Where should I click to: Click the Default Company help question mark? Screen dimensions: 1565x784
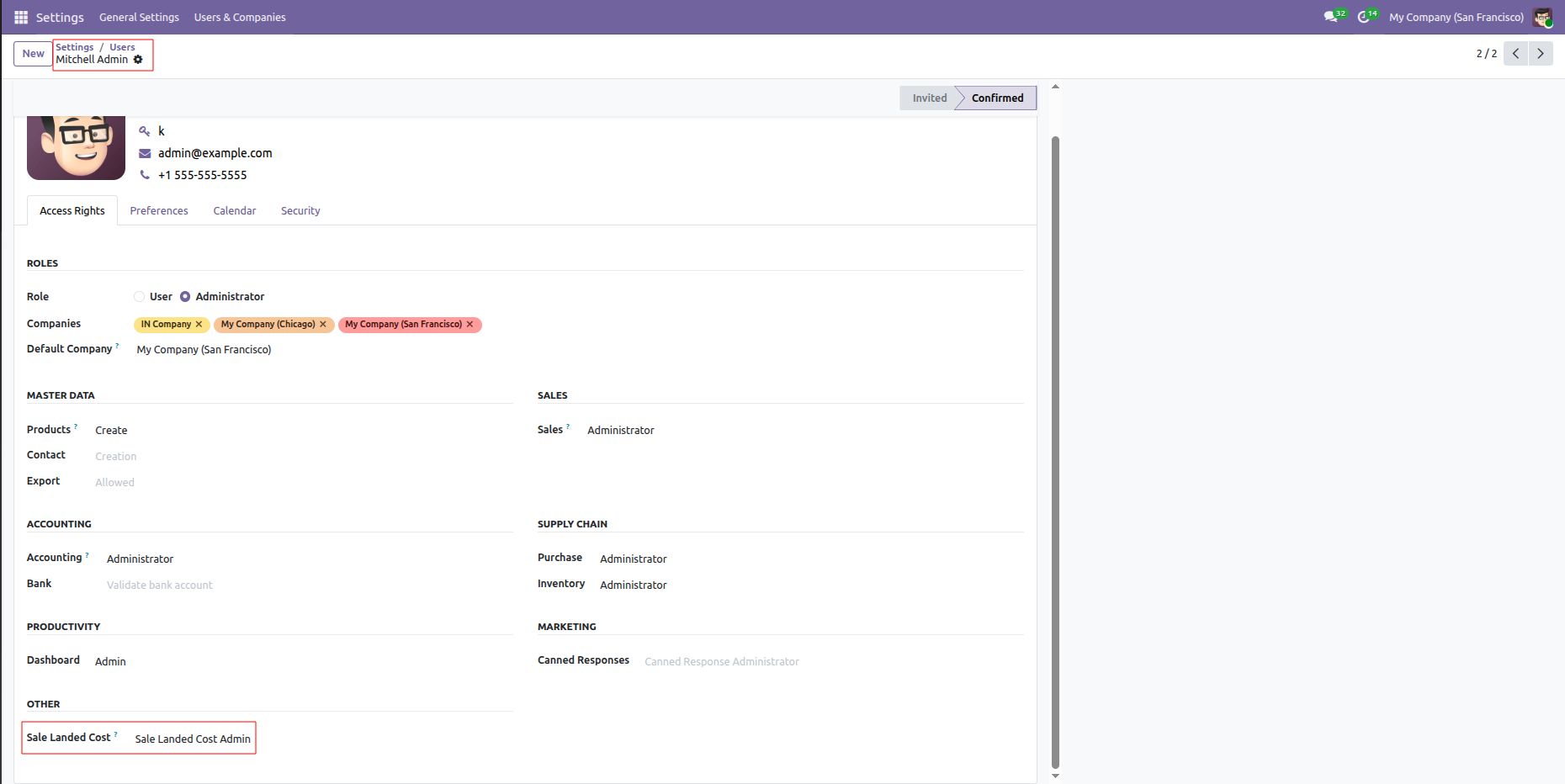117,346
